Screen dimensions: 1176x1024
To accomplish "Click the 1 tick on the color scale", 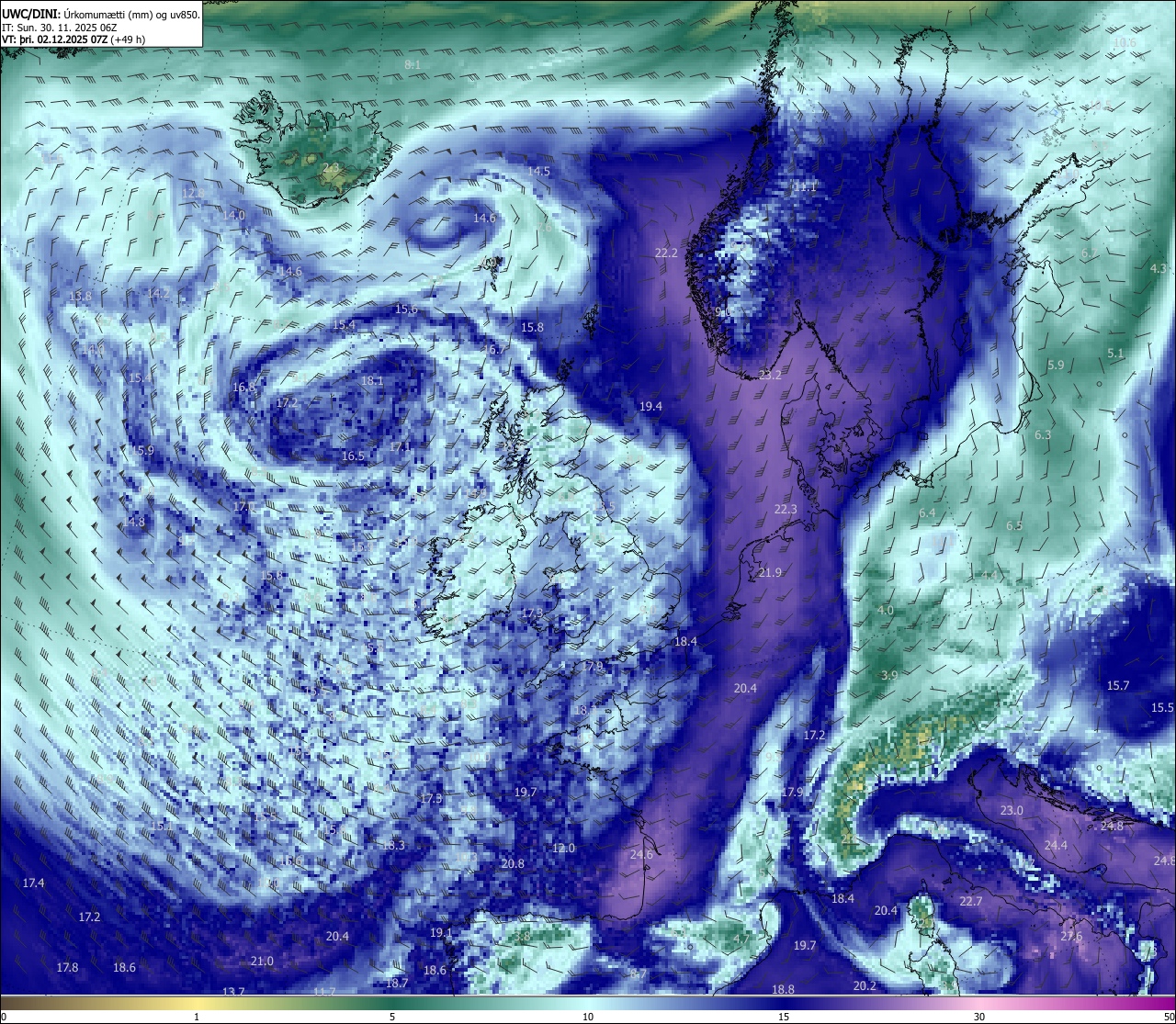I will click(197, 1017).
